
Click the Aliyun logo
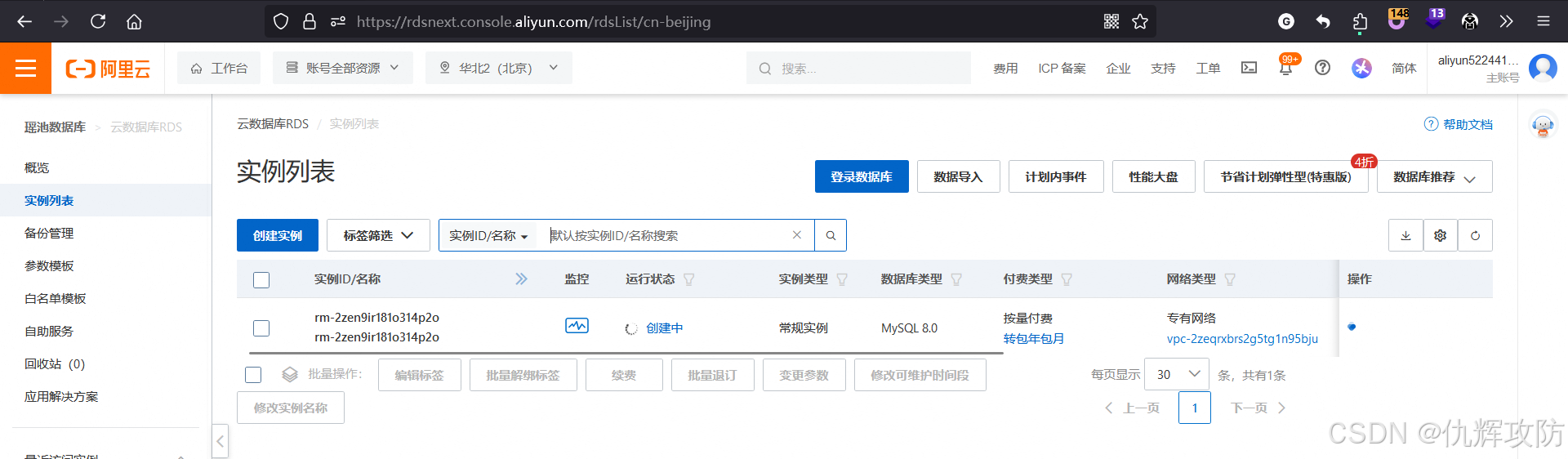click(x=108, y=69)
